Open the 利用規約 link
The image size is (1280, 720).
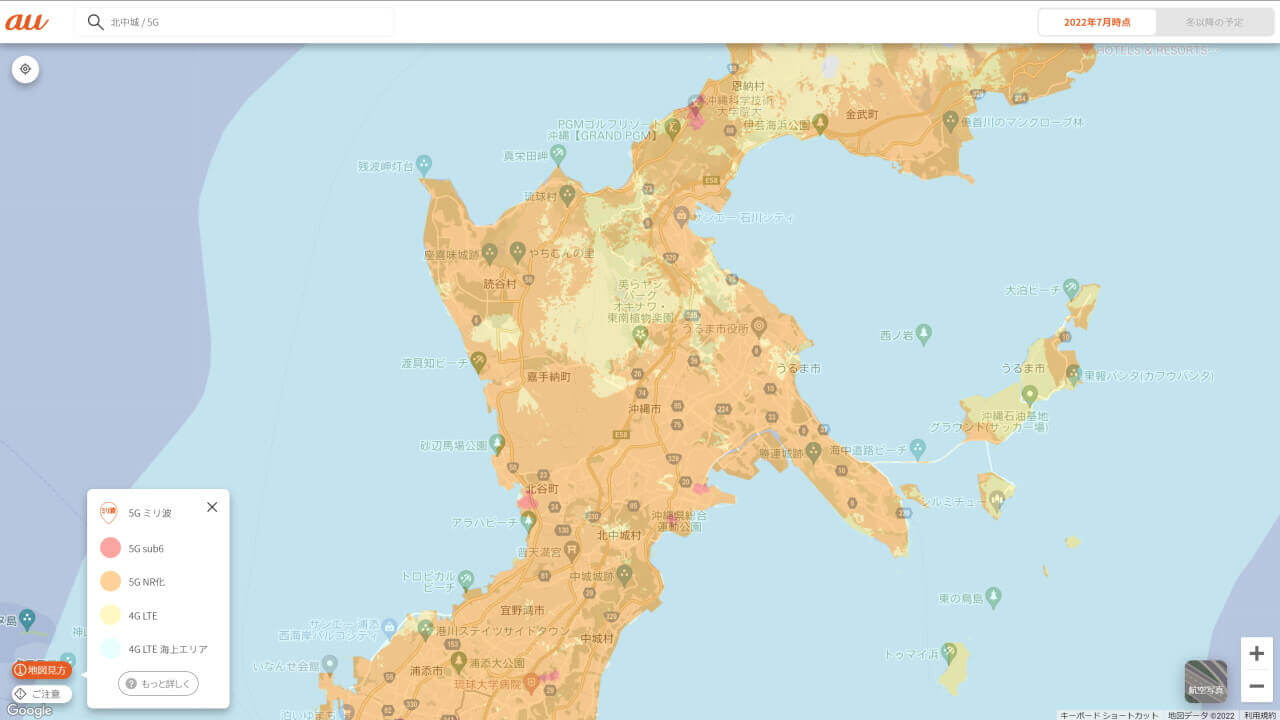coord(1260,715)
